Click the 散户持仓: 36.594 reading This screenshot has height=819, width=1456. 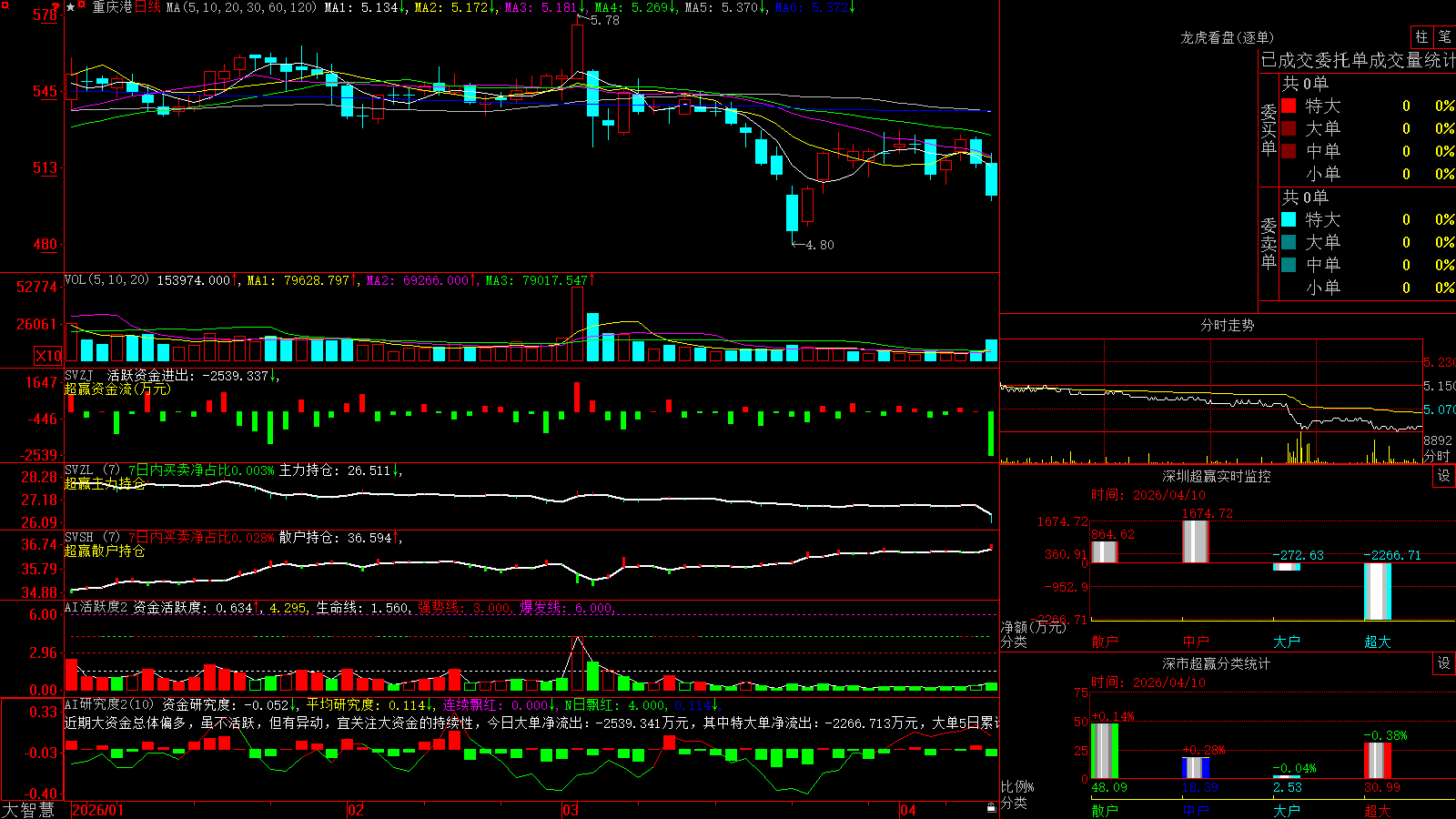[338, 538]
